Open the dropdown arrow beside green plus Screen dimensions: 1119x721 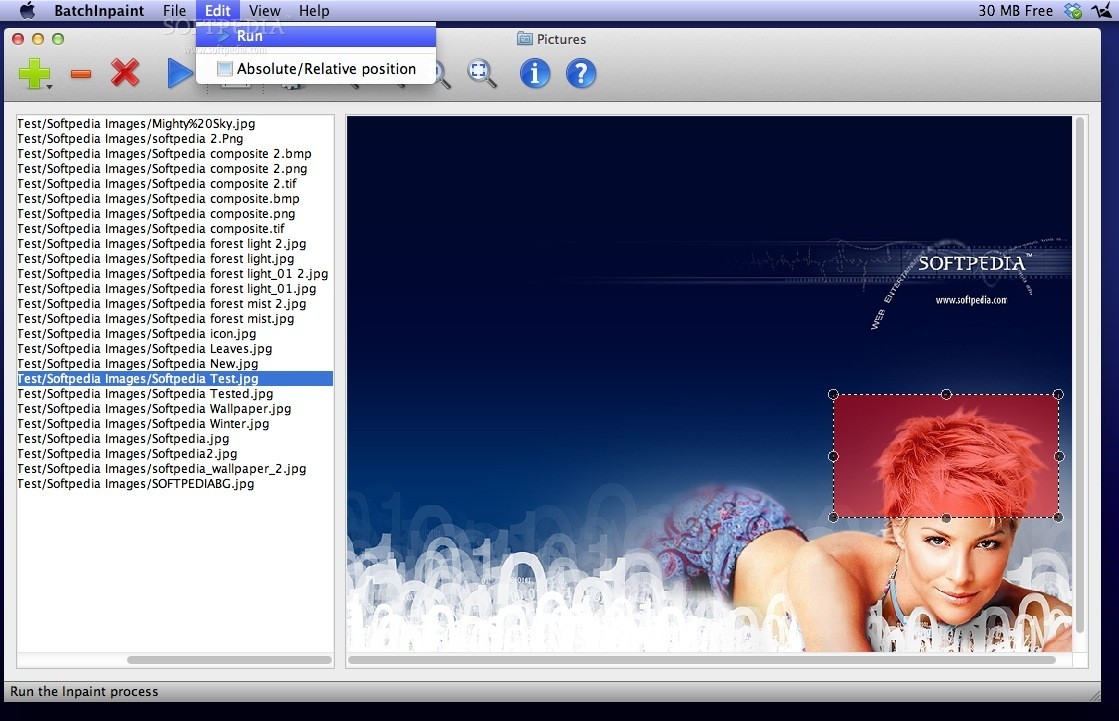[x=49, y=88]
